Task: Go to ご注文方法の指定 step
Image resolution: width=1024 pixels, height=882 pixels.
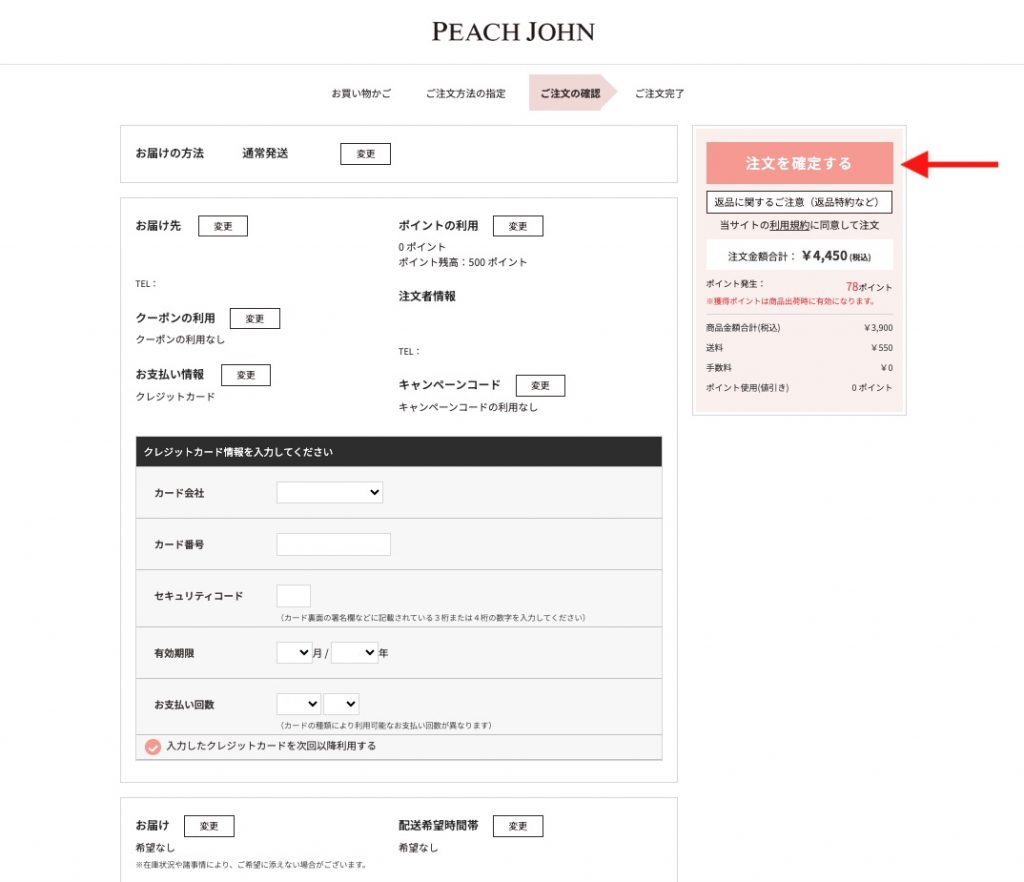Action: coord(465,93)
